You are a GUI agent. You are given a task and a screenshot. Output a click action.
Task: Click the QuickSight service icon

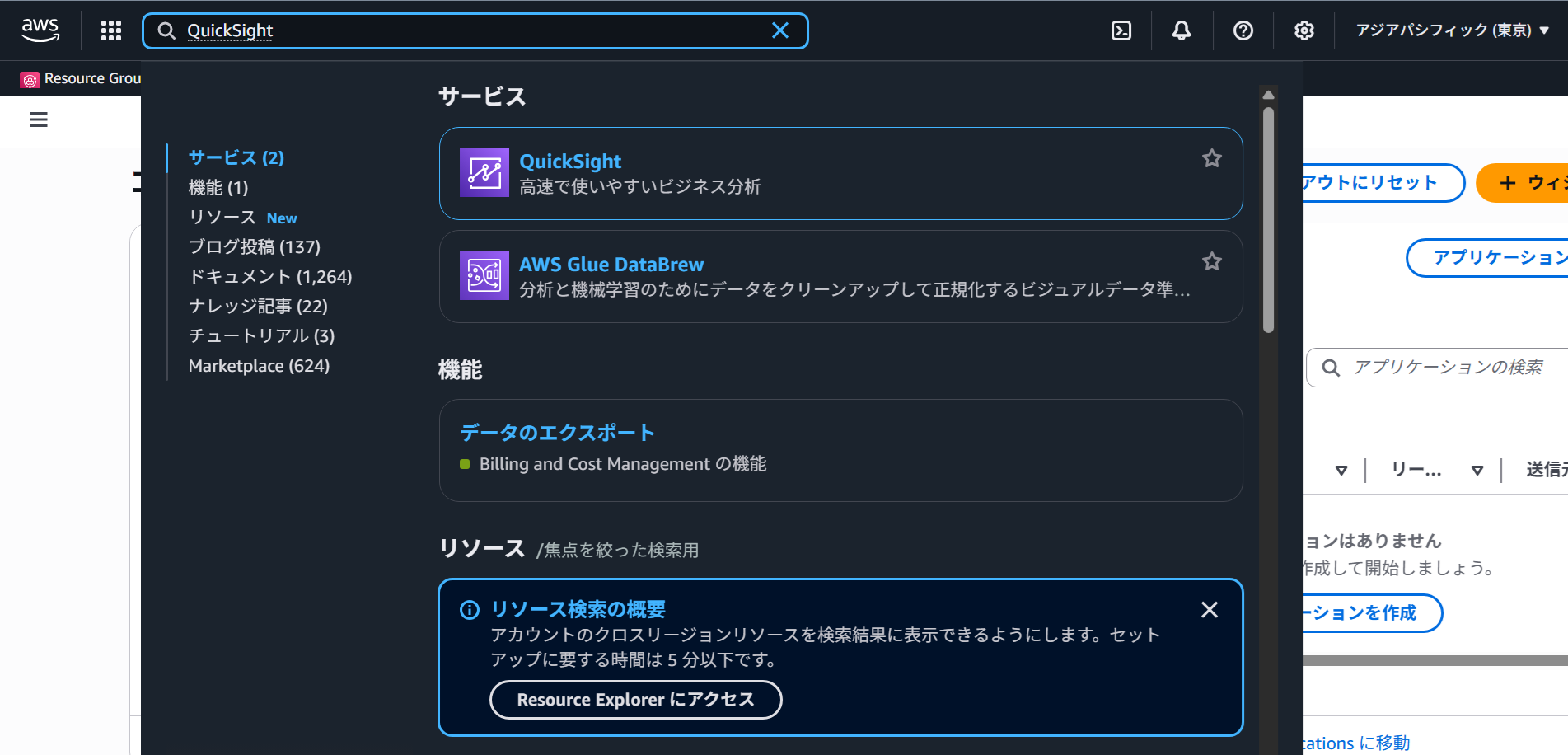pos(484,173)
